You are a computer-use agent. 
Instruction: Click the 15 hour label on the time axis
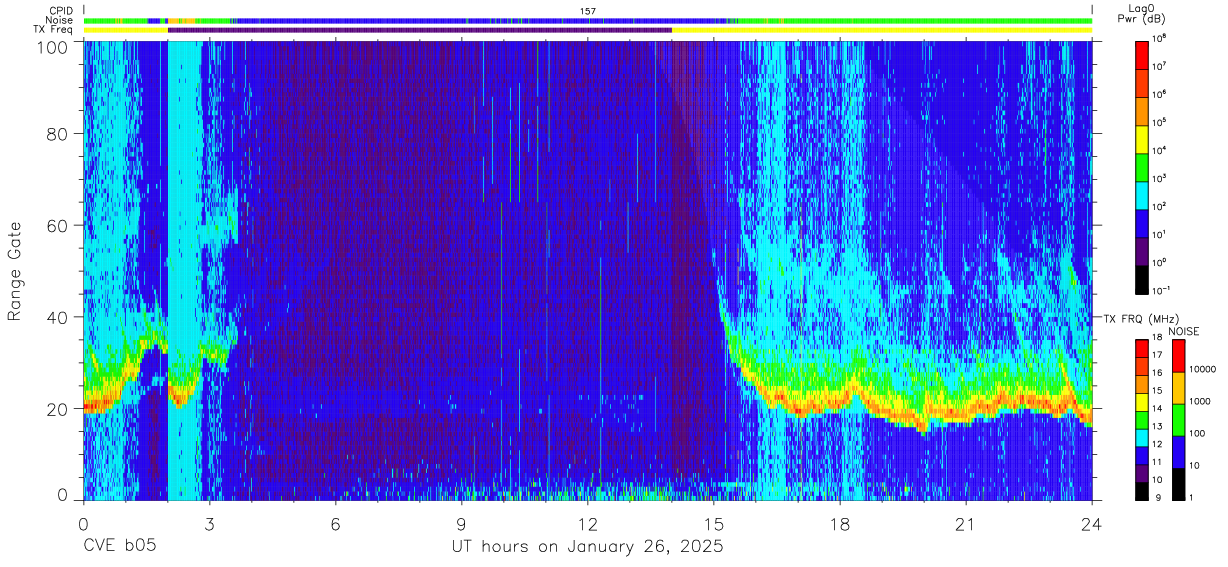(714, 525)
